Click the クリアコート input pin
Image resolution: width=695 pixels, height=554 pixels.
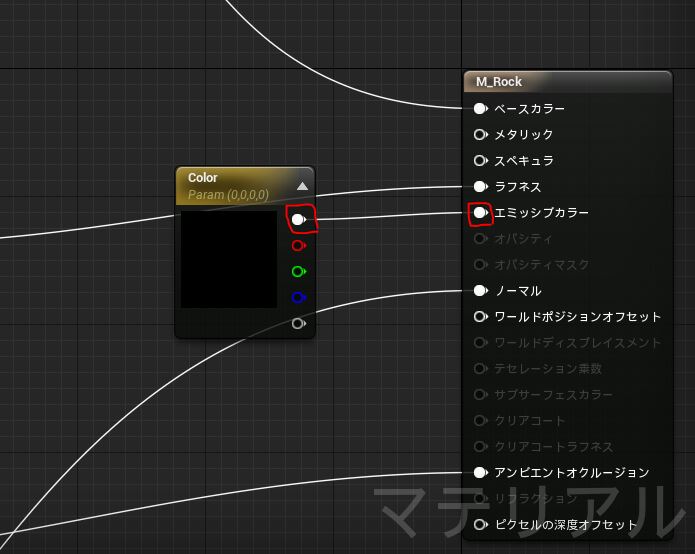480,420
